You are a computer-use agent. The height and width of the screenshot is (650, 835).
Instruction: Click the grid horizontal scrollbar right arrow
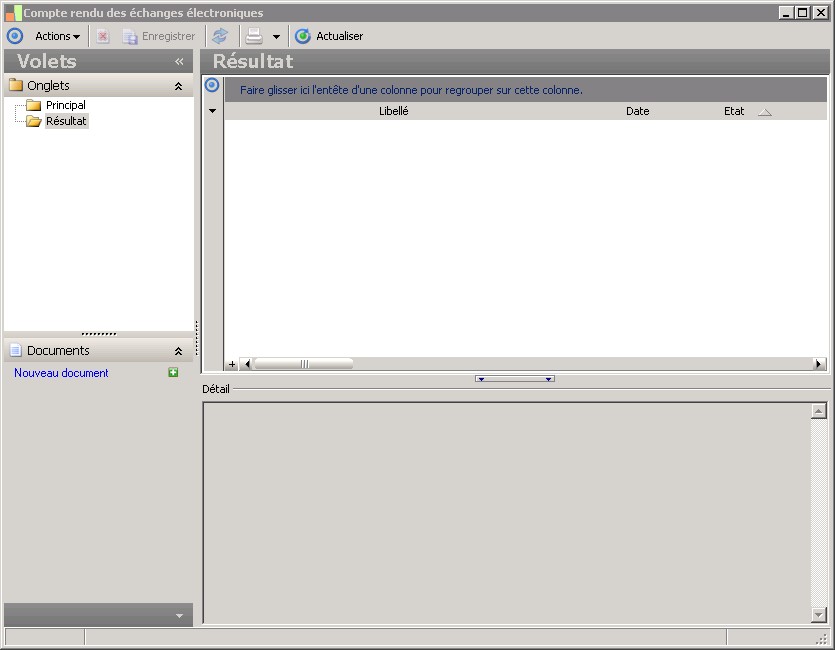tap(819, 365)
